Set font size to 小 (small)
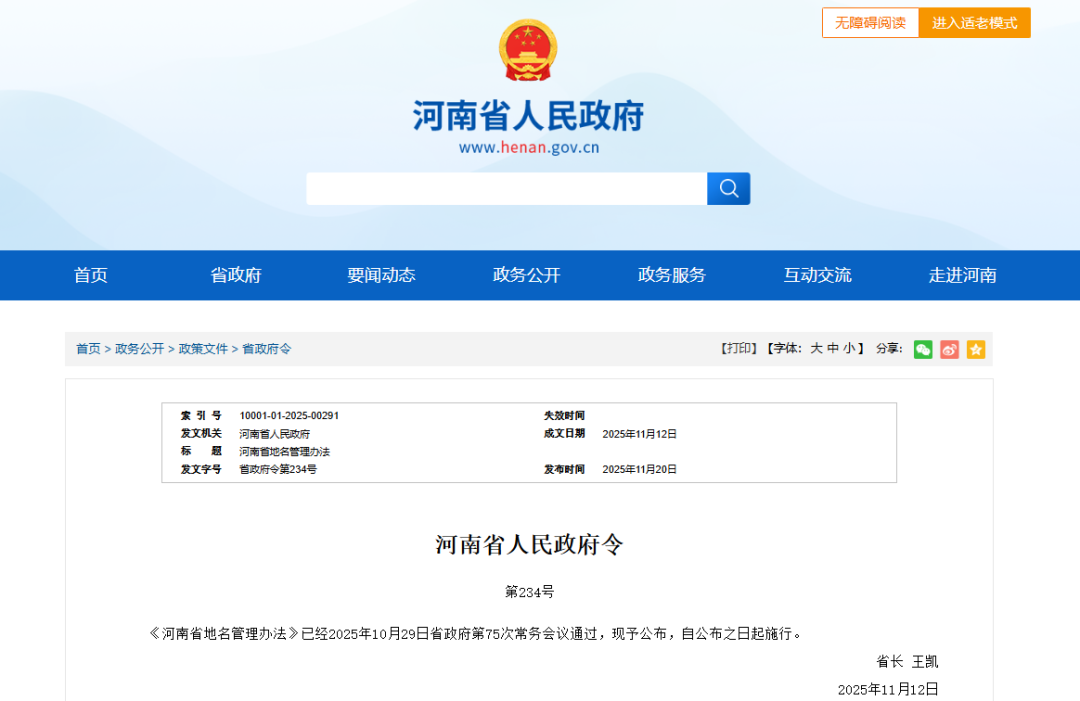This screenshot has height=701, width=1080. (848, 348)
